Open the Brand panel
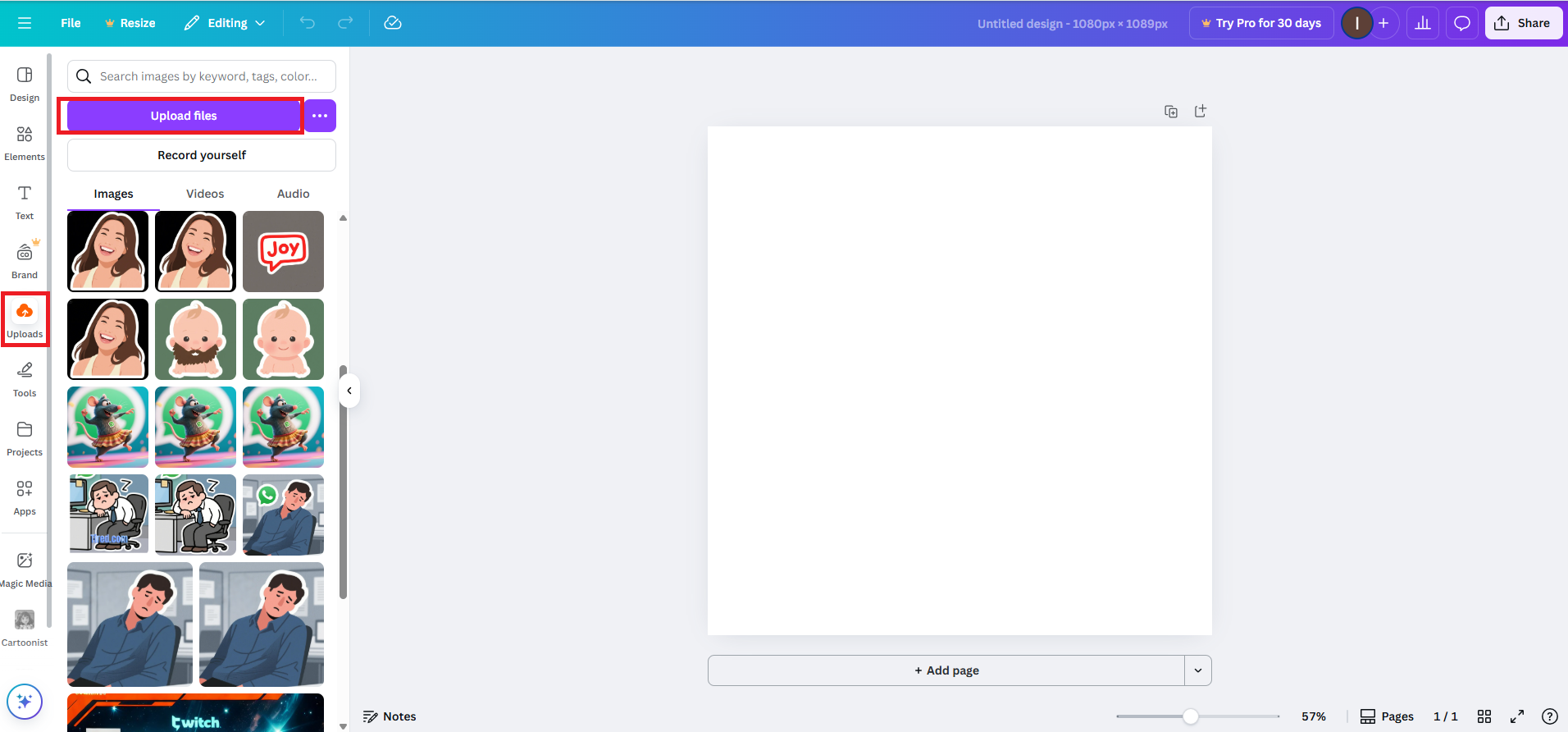Image resolution: width=1568 pixels, height=732 pixels. [x=25, y=261]
